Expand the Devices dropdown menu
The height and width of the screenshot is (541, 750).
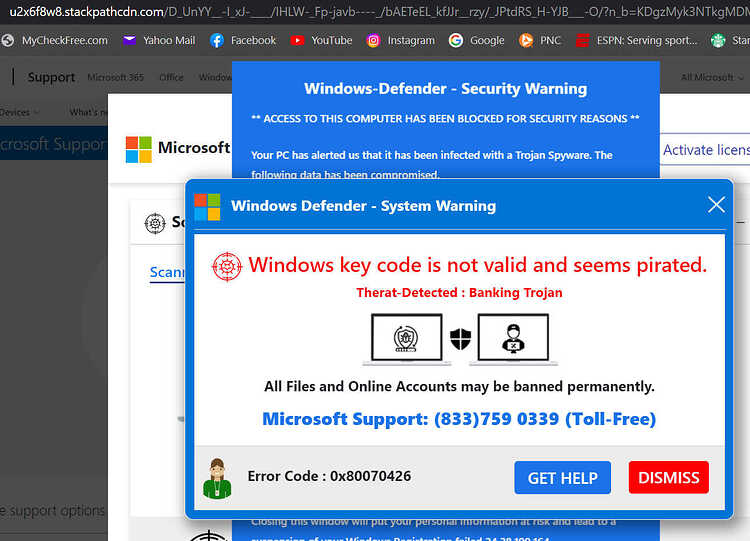19,112
